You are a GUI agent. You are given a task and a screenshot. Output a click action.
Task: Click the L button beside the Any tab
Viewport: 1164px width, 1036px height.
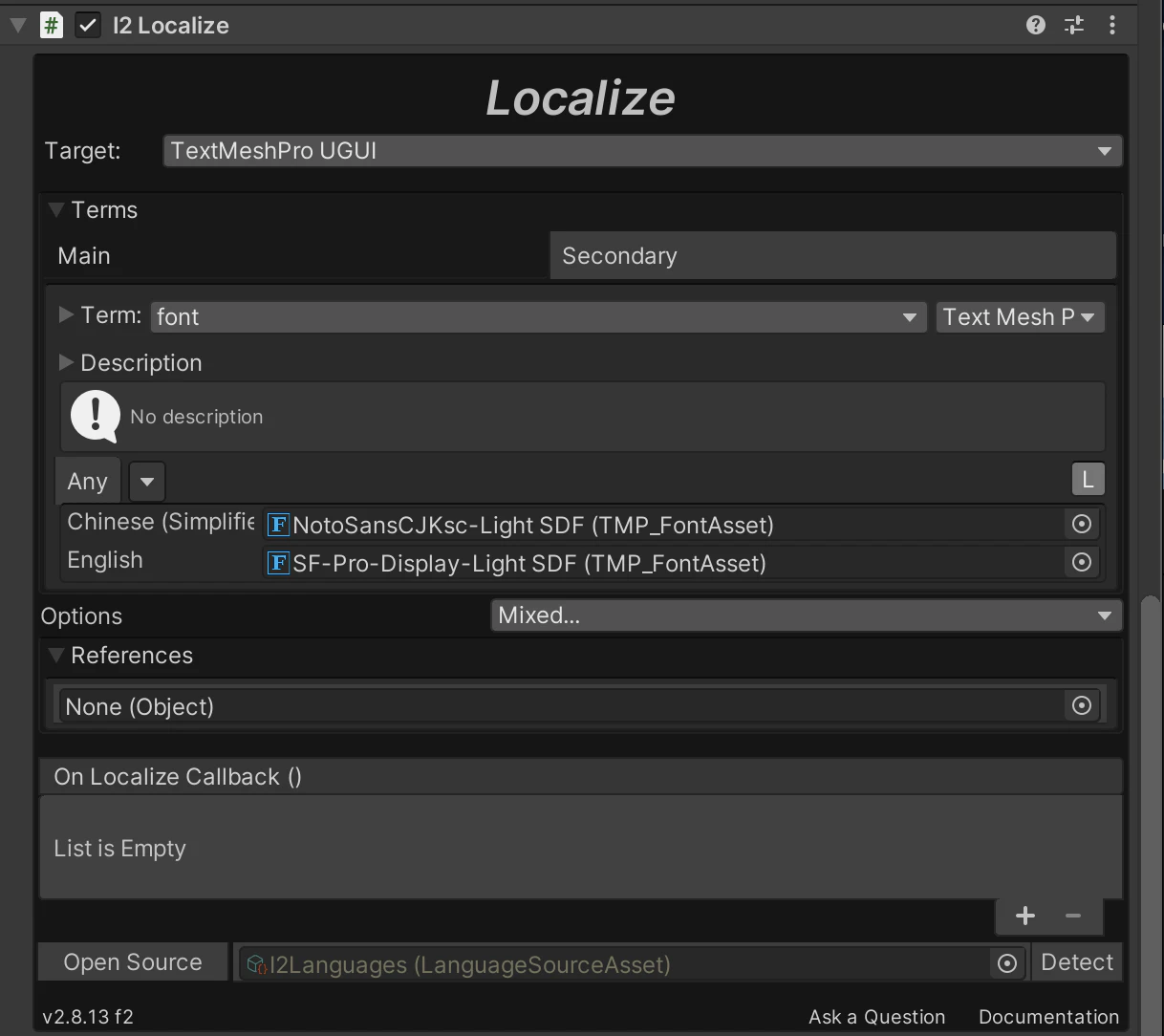pos(1088,480)
